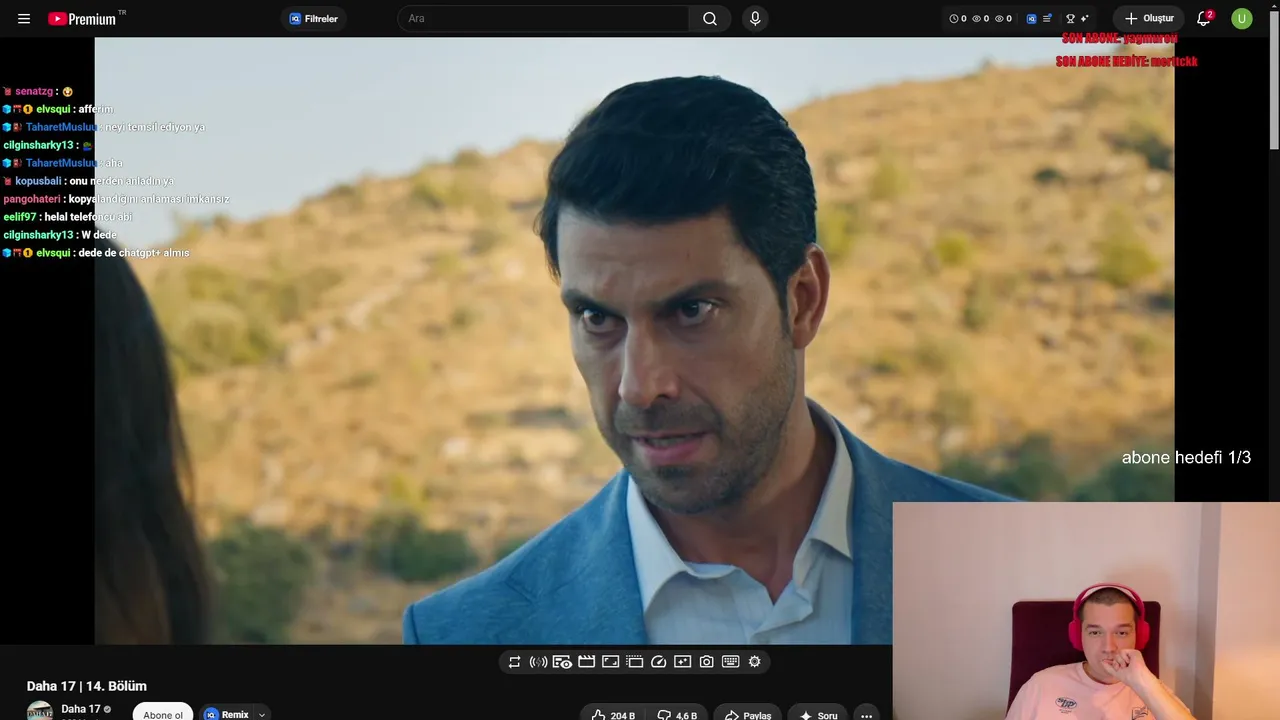Click the sparkle icon beside the trophy
The height and width of the screenshot is (720, 1280).
pos(1085,19)
